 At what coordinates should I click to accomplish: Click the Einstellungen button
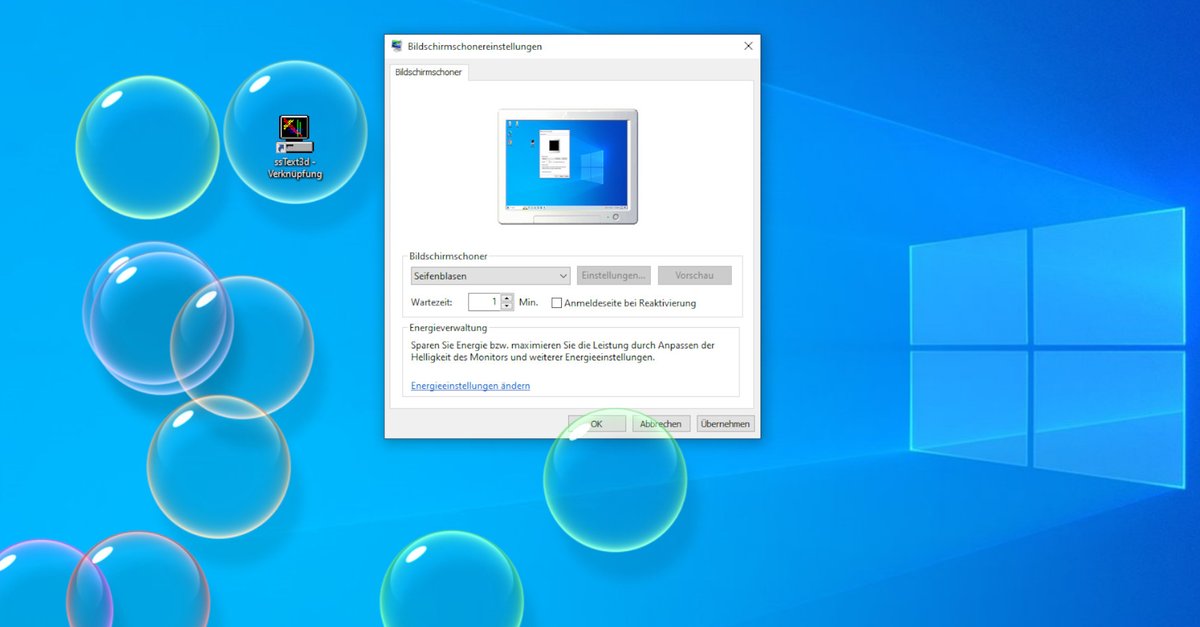[x=613, y=275]
